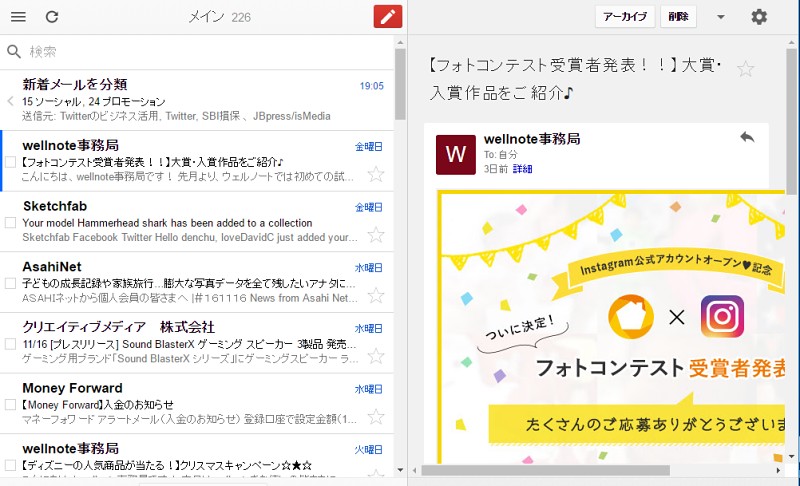Click the wellnote sender avatar W
This screenshot has width=800, height=486.
pyautogui.click(x=456, y=155)
